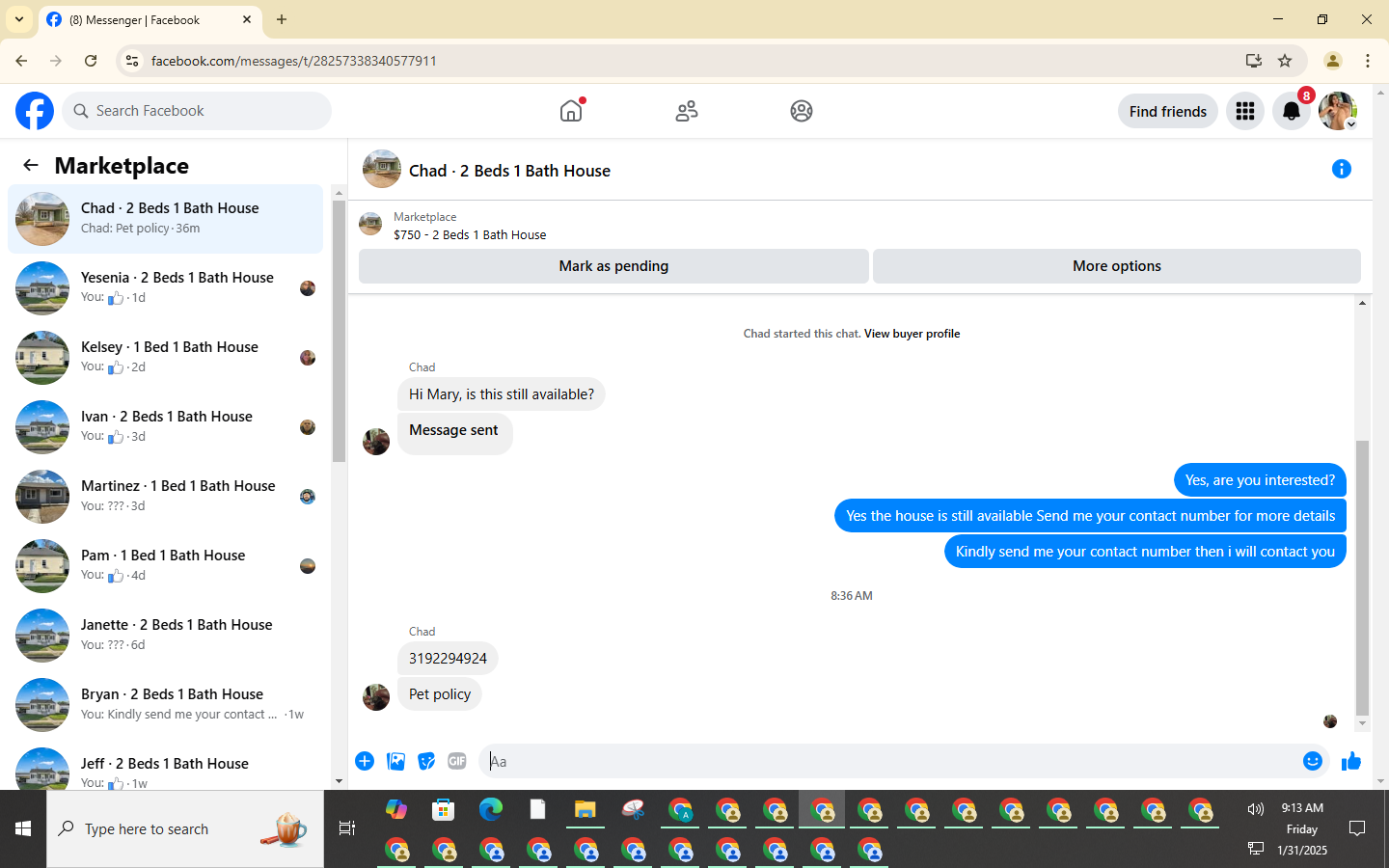The width and height of the screenshot is (1389, 868).
Task: Open the emoji picker in message box
Action: click(1313, 761)
